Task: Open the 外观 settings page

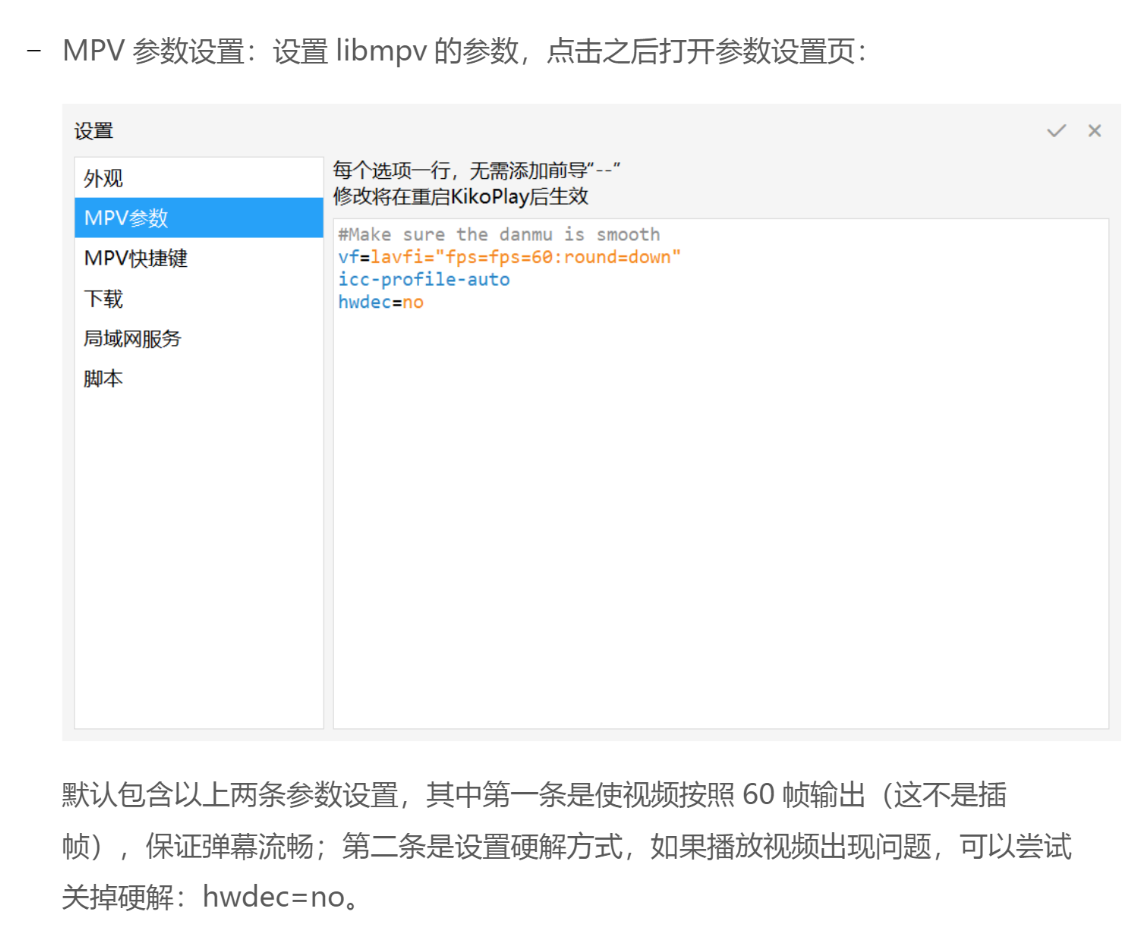Action: pos(199,178)
